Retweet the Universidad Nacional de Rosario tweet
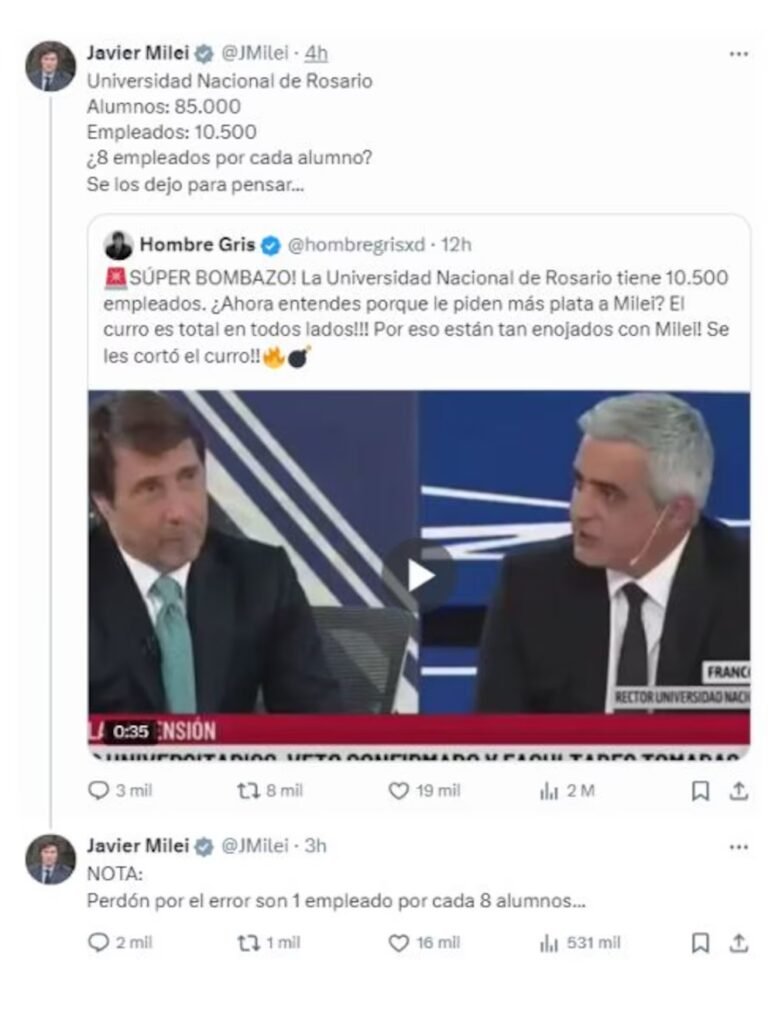This screenshot has width=768, height=1024. click(248, 791)
